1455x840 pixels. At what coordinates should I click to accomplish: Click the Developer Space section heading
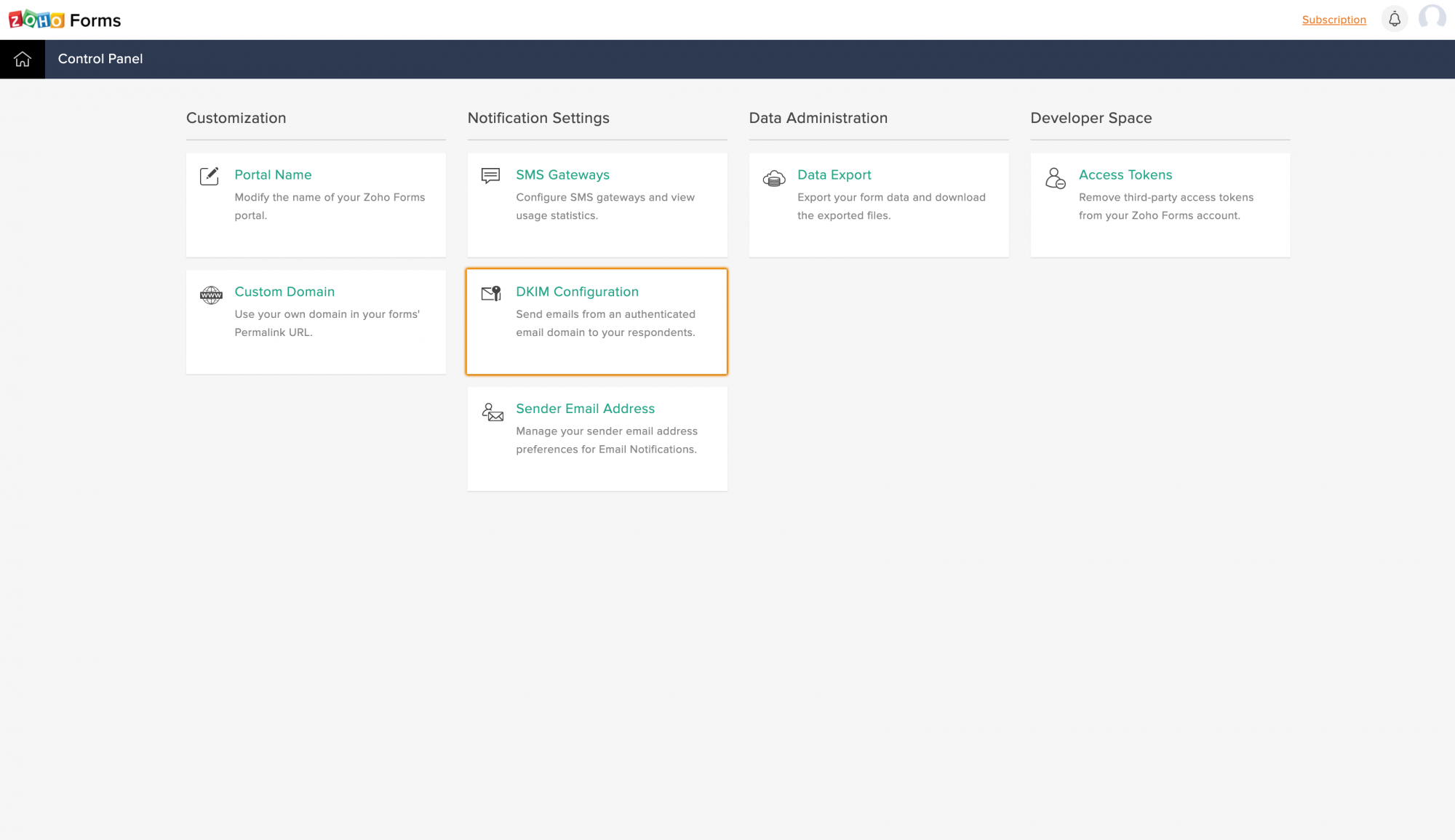1091,118
